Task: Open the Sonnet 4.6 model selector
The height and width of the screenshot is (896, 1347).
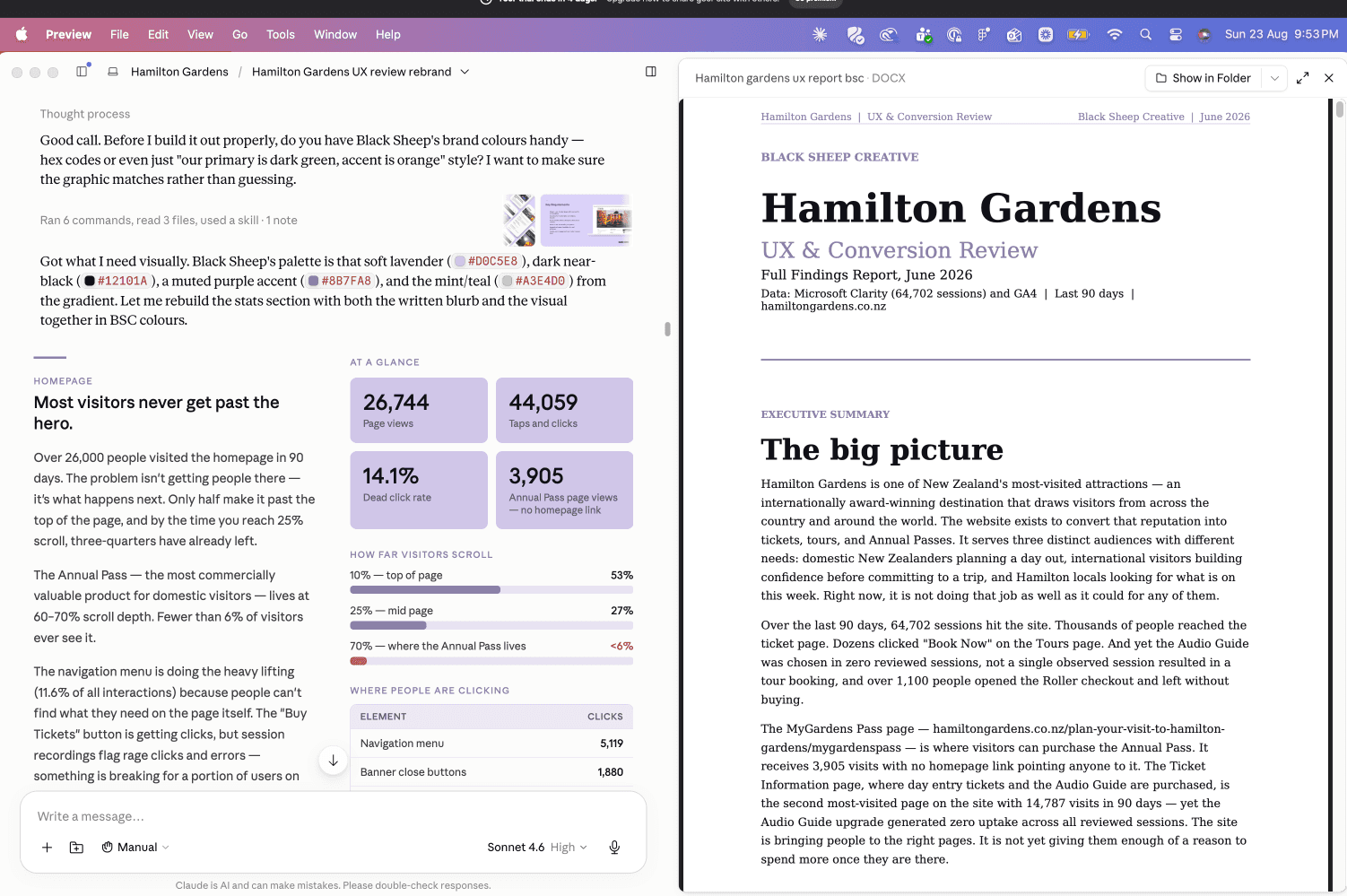Action: 537,847
